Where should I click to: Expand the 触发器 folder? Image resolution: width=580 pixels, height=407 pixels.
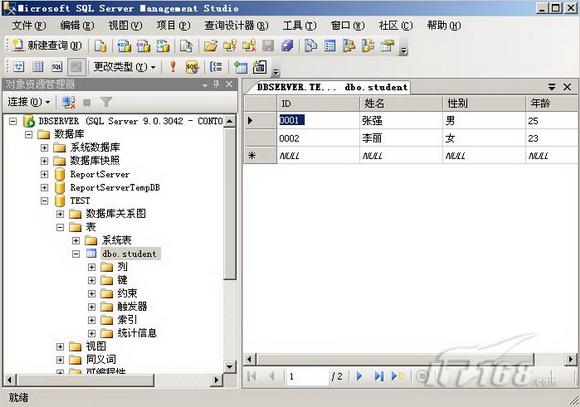92,307
